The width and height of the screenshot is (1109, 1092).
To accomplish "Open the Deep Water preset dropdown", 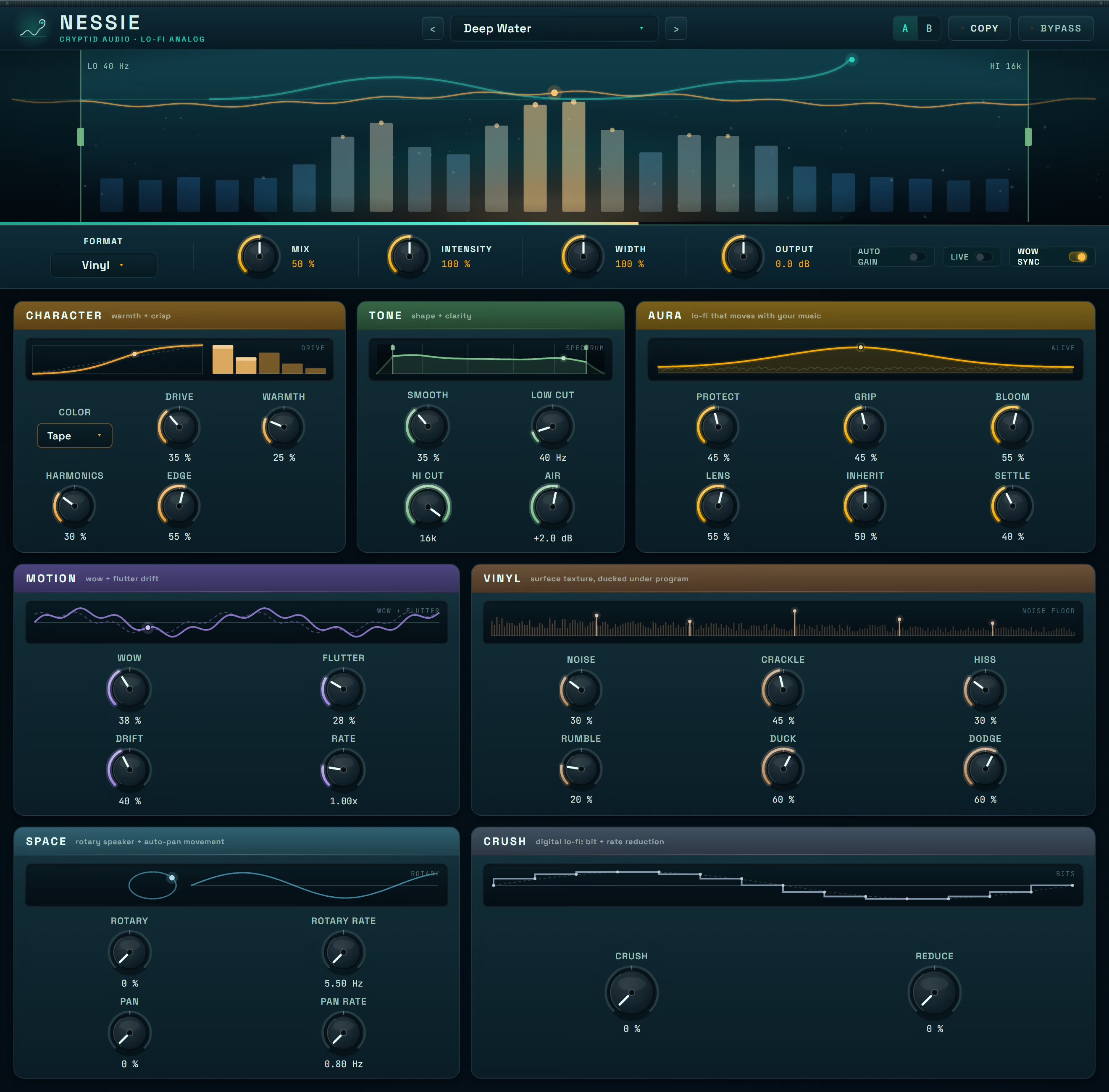I will click(554, 29).
